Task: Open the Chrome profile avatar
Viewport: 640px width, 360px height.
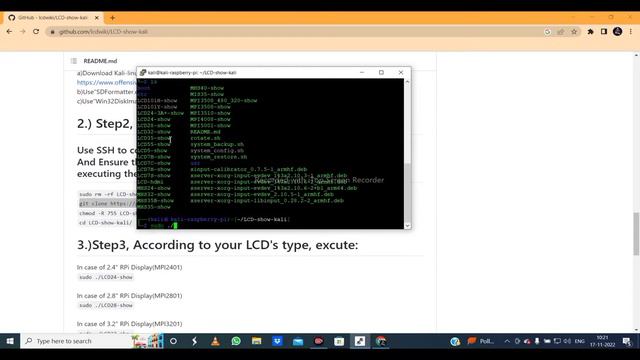Action: (617, 31)
